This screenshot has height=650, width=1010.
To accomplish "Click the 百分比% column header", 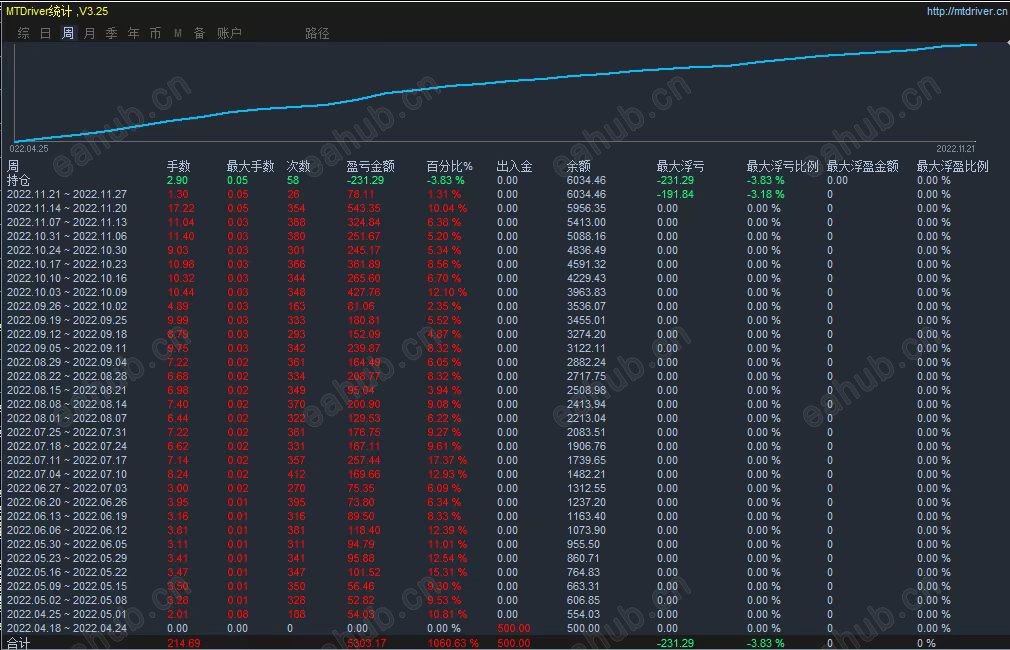I will 450,166.
